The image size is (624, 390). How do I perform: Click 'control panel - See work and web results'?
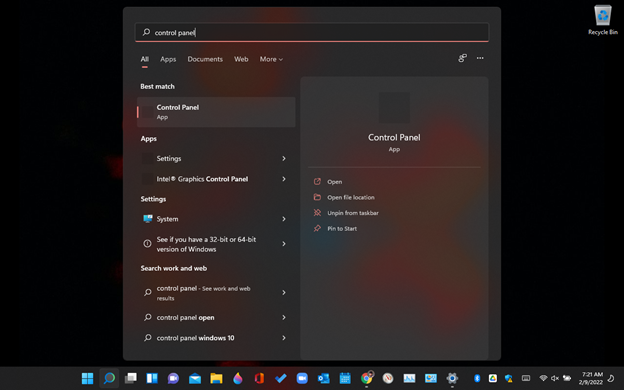click(x=203, y=293)
